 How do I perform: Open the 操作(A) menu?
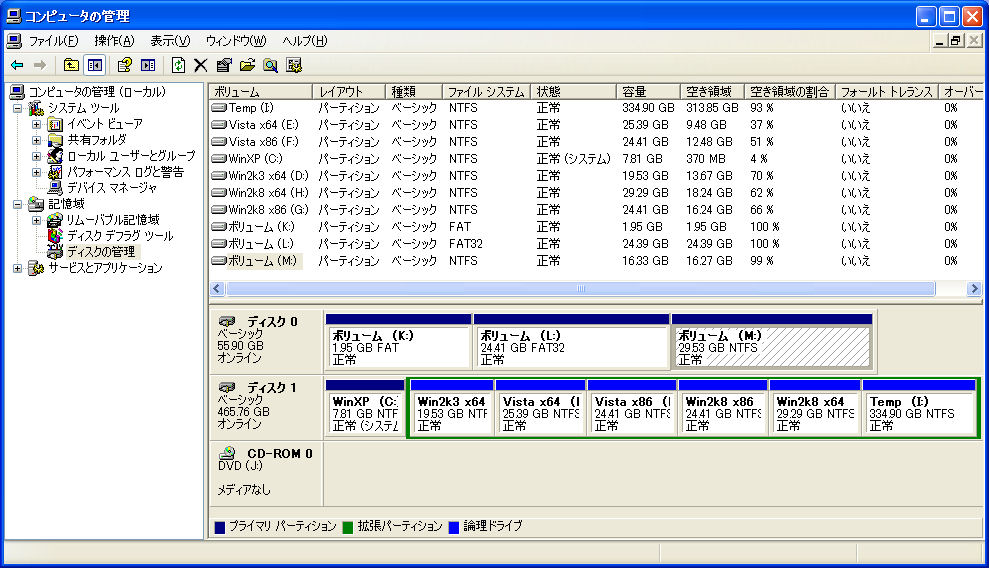tap(114, 41)
